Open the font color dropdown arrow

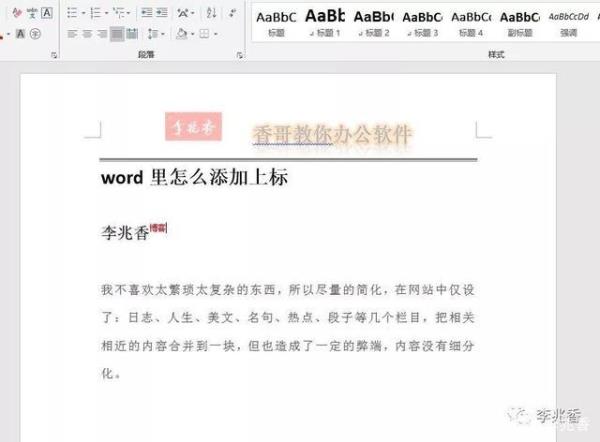point(8,34)
